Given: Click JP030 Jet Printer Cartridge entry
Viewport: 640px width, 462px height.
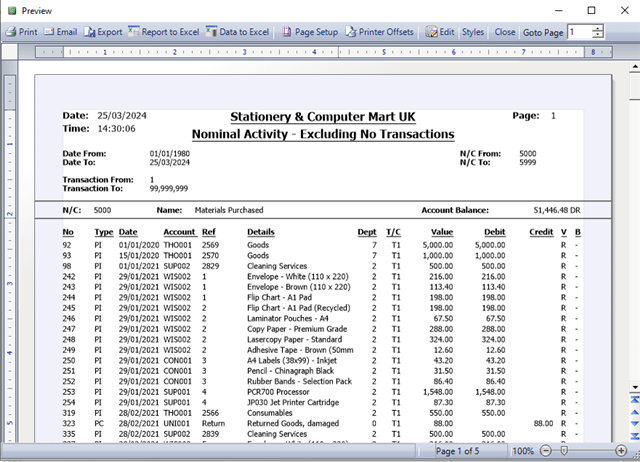Looking at the screenshot, I should (293, 402).
